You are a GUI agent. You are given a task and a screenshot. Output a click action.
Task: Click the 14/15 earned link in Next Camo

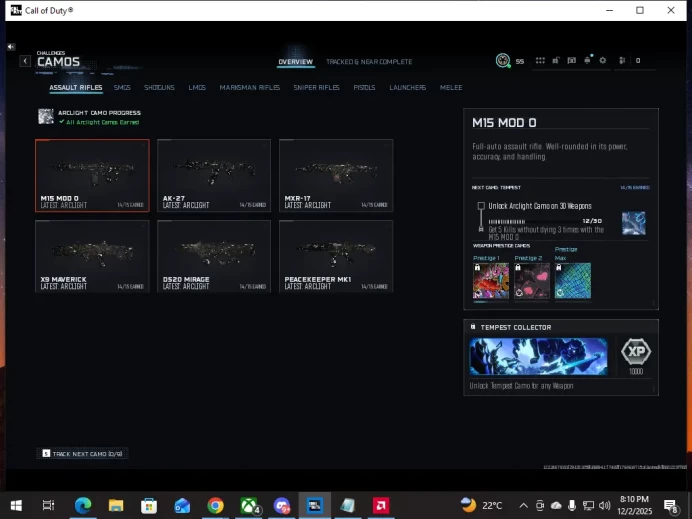click(635, 188)
